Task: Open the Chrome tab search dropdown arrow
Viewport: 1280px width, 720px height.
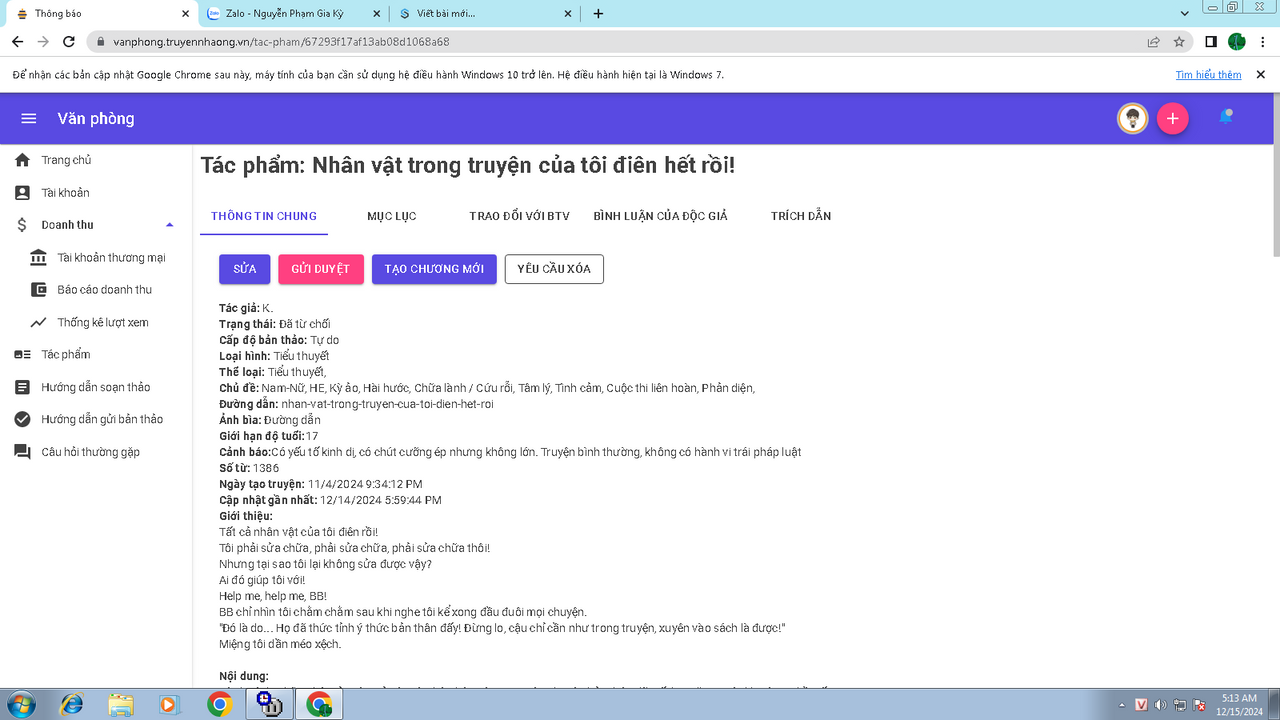Action: 1185,14
